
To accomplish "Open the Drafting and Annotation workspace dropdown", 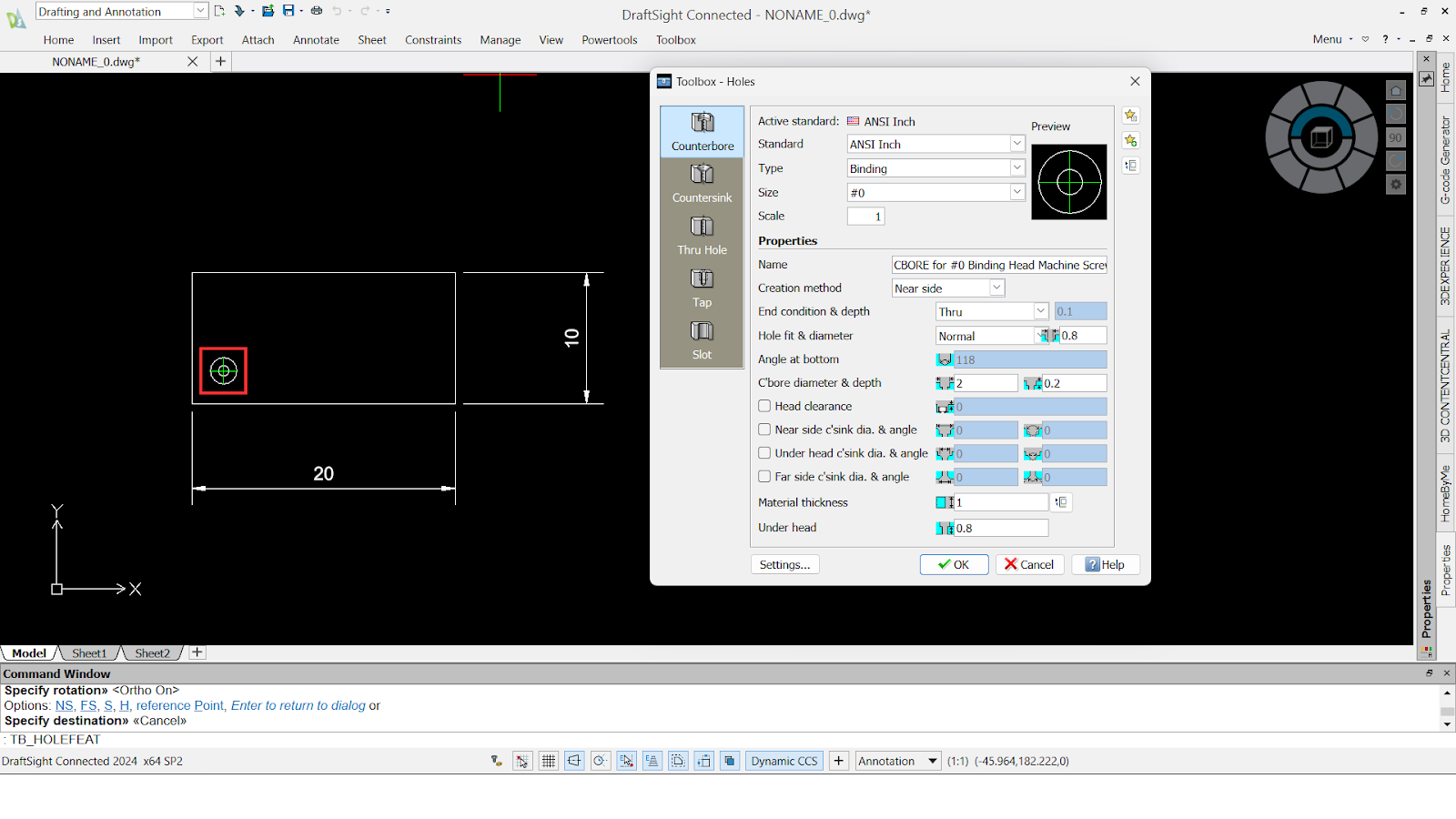I will [x=122, y=11].
